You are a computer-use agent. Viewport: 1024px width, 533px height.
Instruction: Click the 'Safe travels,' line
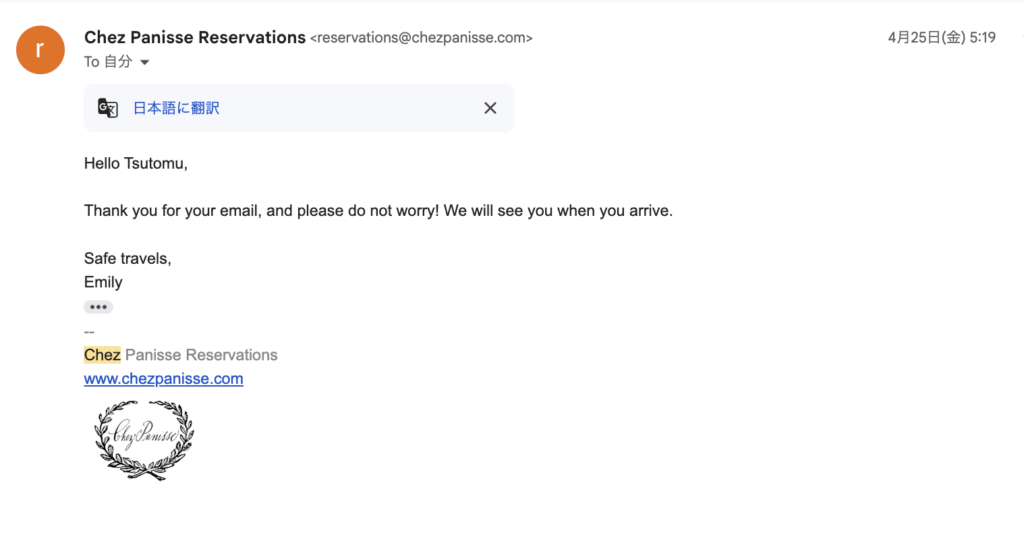[127, 259]
